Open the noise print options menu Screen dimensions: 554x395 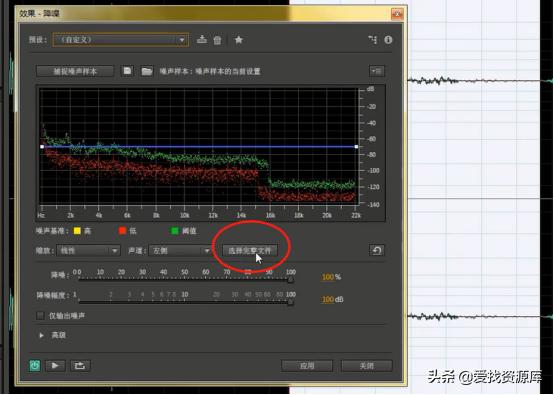377,71
